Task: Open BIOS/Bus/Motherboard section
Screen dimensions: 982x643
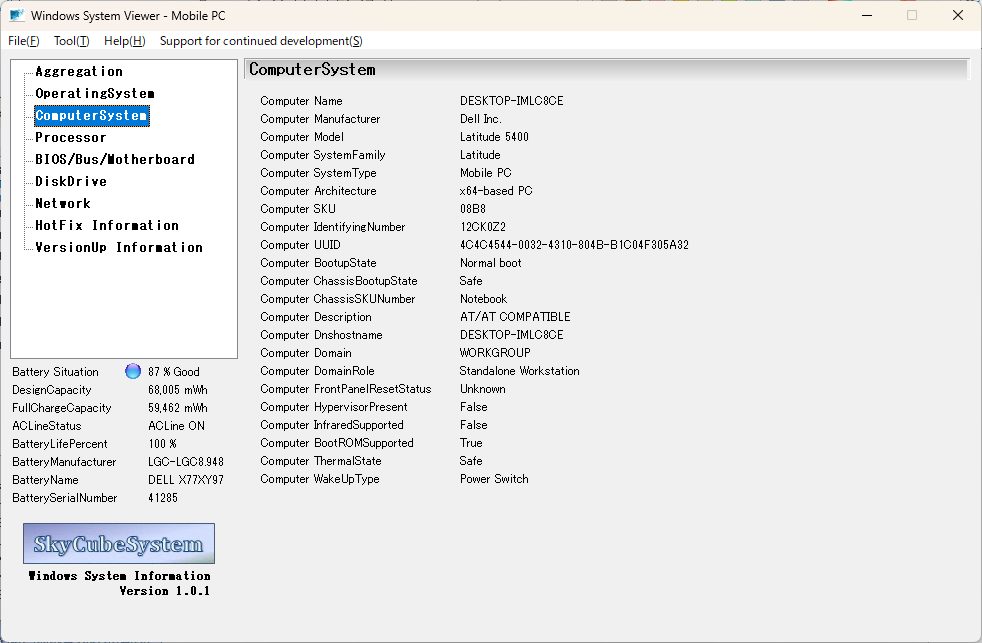Action: [115, 159]
